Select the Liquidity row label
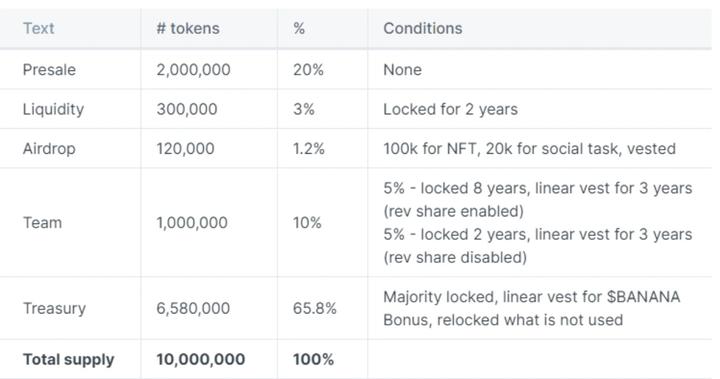Image resolution: width=720 pixels, height=379 pixels. pyautogui.click(x=53, y=110)
